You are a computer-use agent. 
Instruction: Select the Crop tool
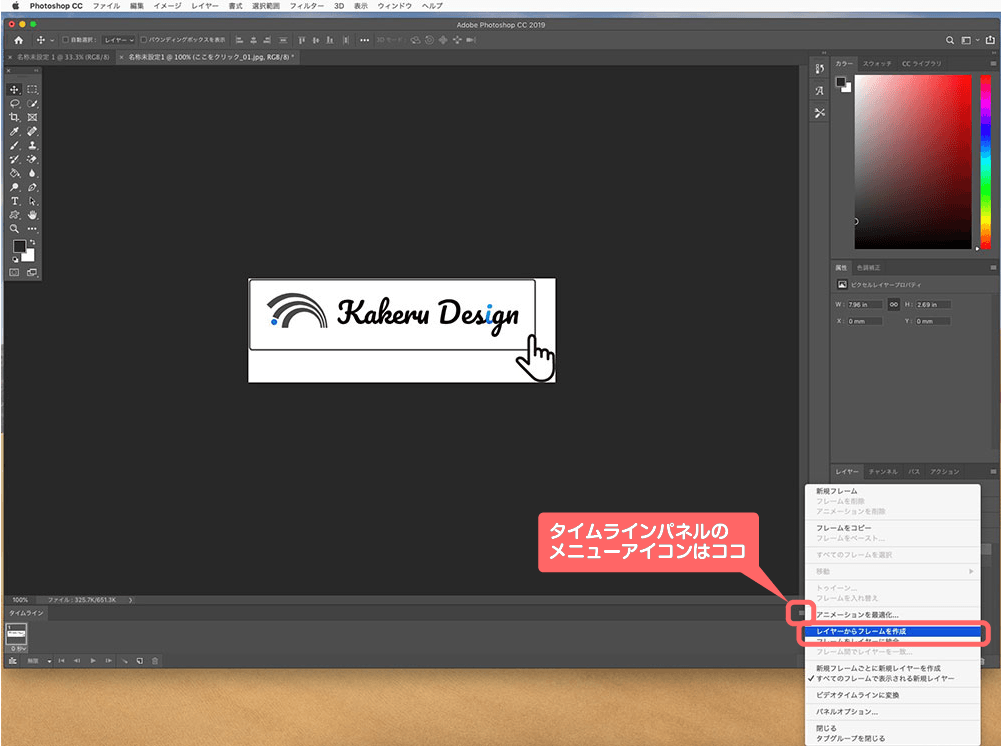tap(14, 117)
